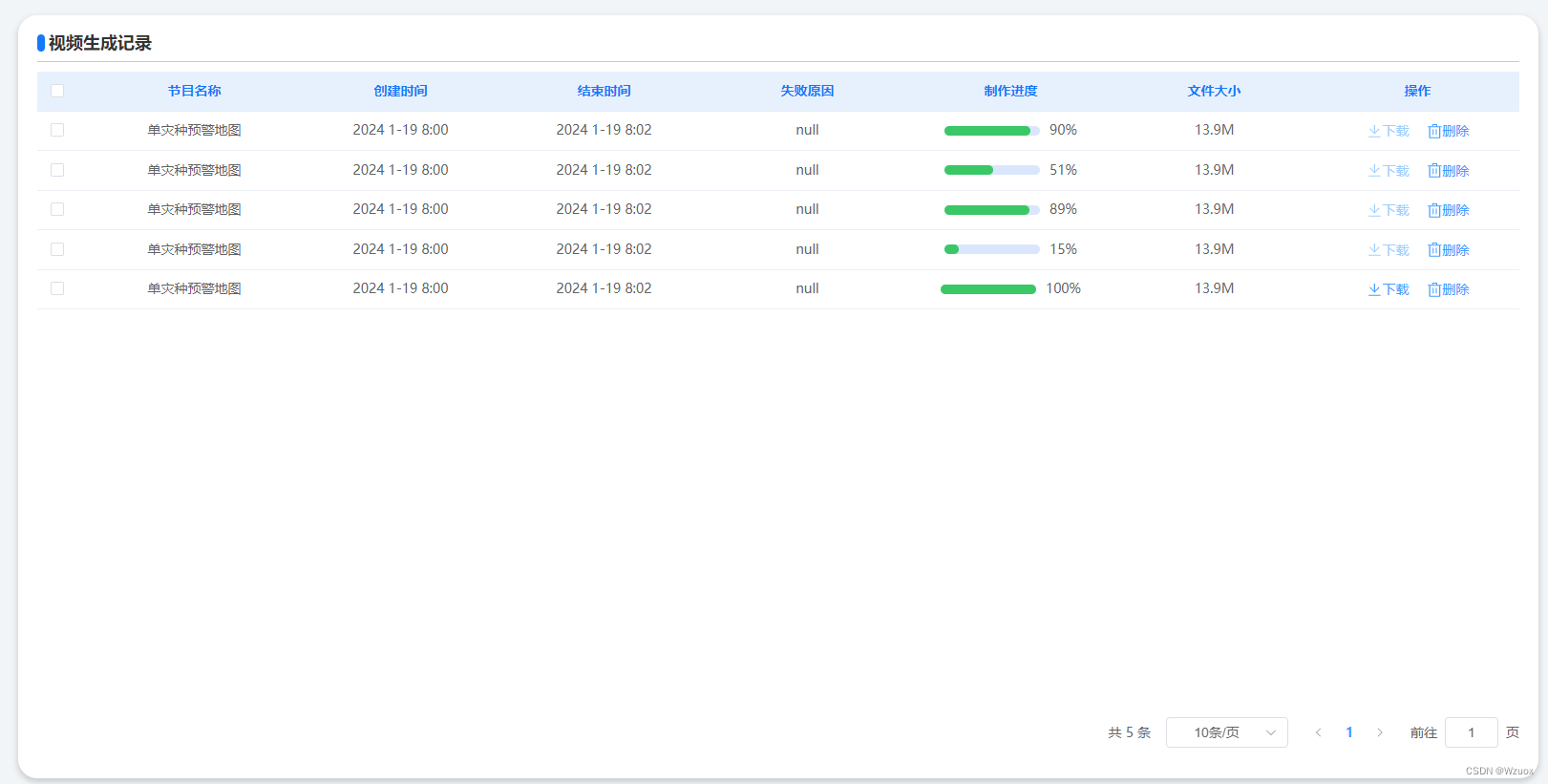Click the 100% progress bar
Screen dimensions: 1548x784
[x=988, y=289]
